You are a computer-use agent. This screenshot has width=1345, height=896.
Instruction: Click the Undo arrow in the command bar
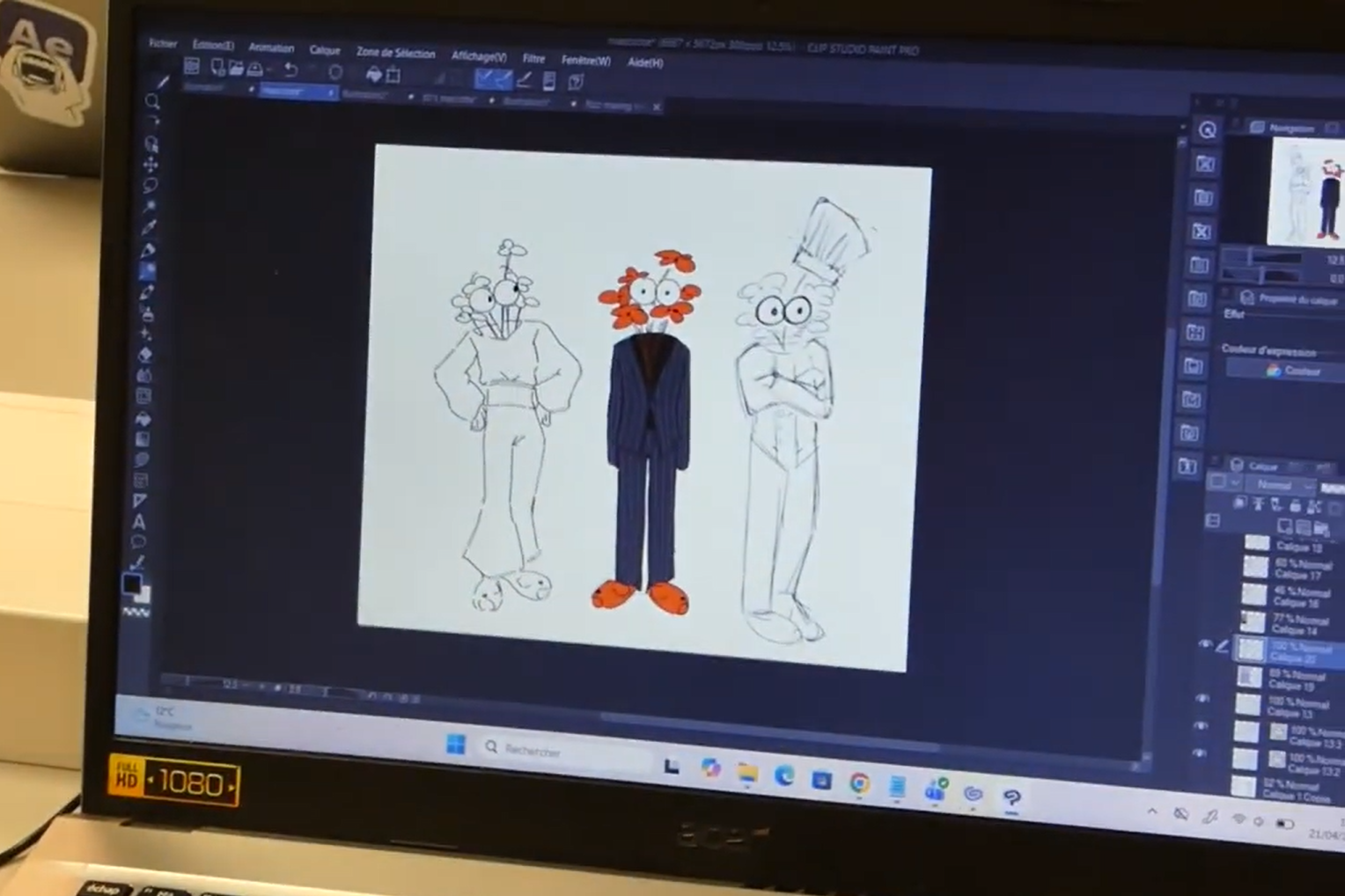pyautogui.click(x=290, y=70)
